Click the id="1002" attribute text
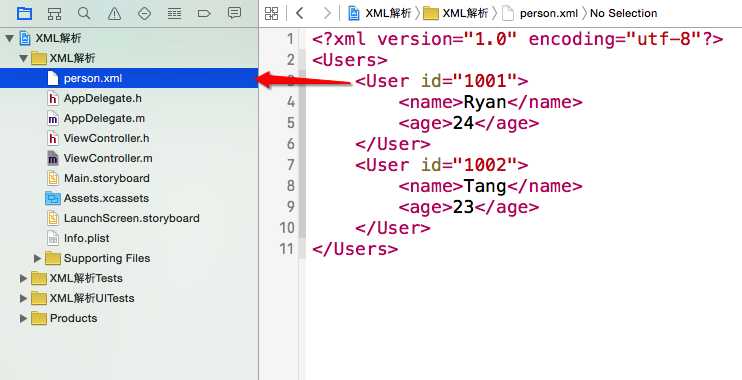Viewport: 742px width, 380px height. pyautogui.click(x=468, y=165)
